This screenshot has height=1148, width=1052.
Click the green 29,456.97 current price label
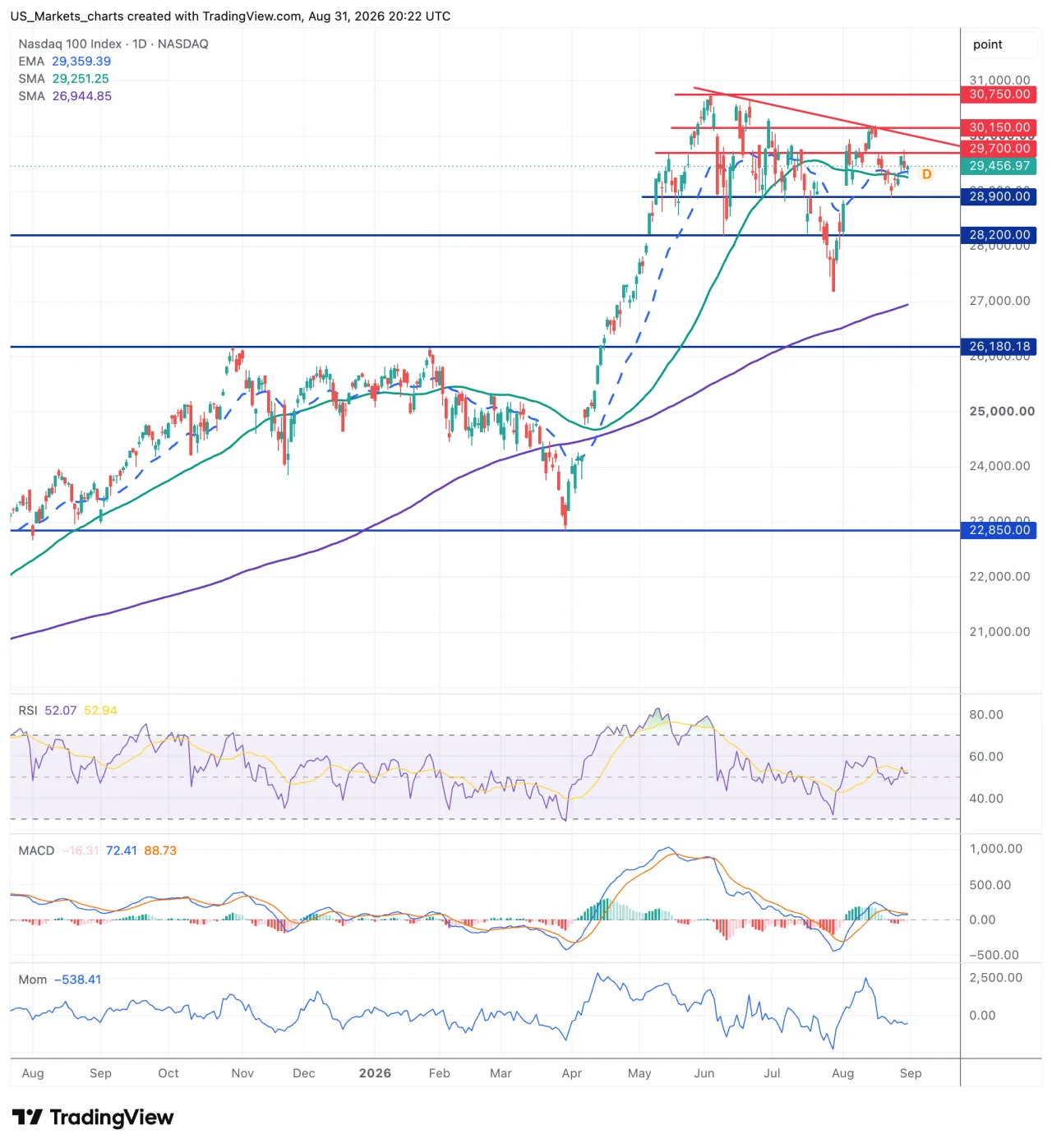click(x=999, y=166)
